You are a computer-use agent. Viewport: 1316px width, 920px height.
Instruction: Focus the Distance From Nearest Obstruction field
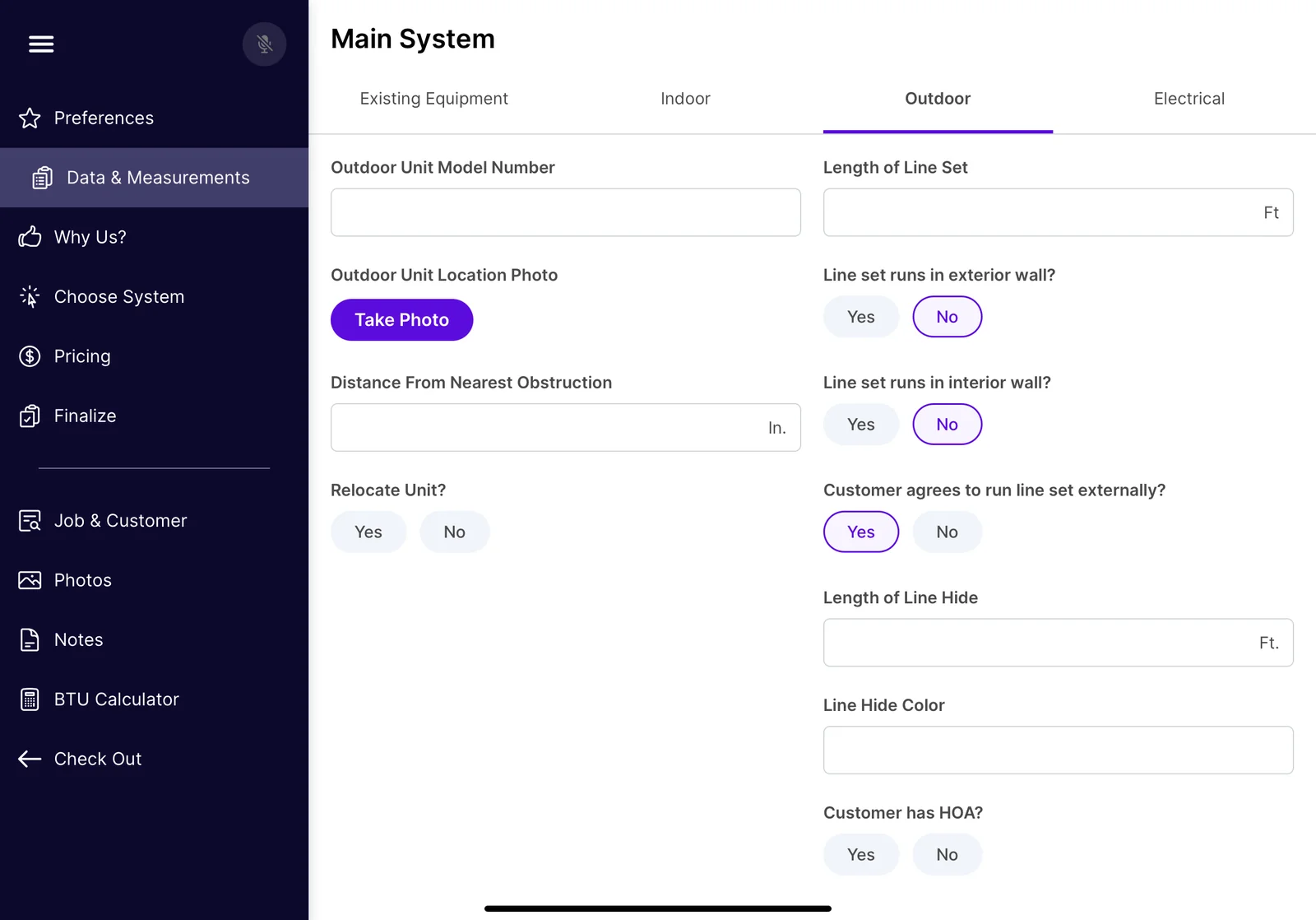(x=566, y=427)
